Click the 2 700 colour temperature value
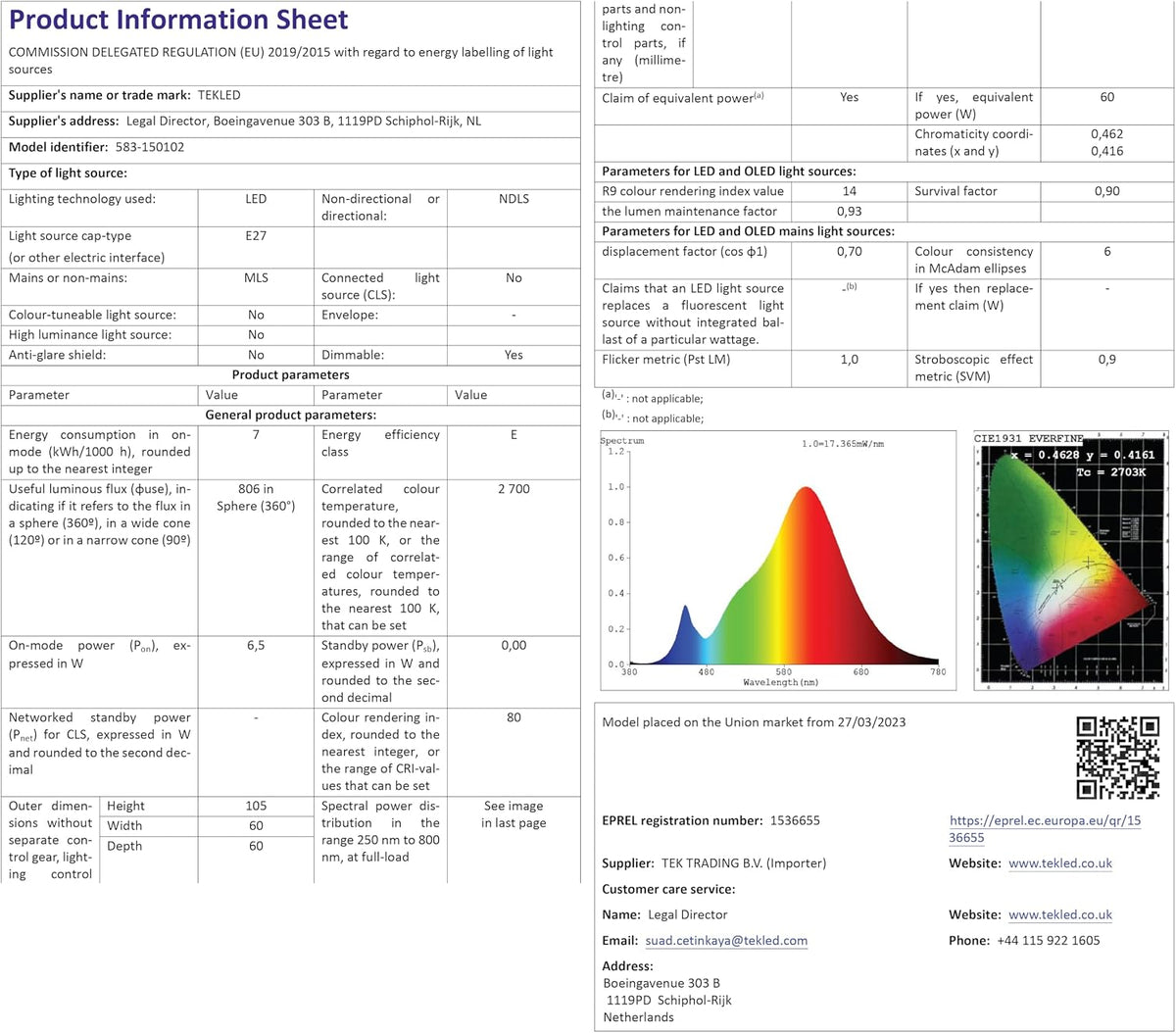This screenshot has width=1176, height=1033. 514,488
